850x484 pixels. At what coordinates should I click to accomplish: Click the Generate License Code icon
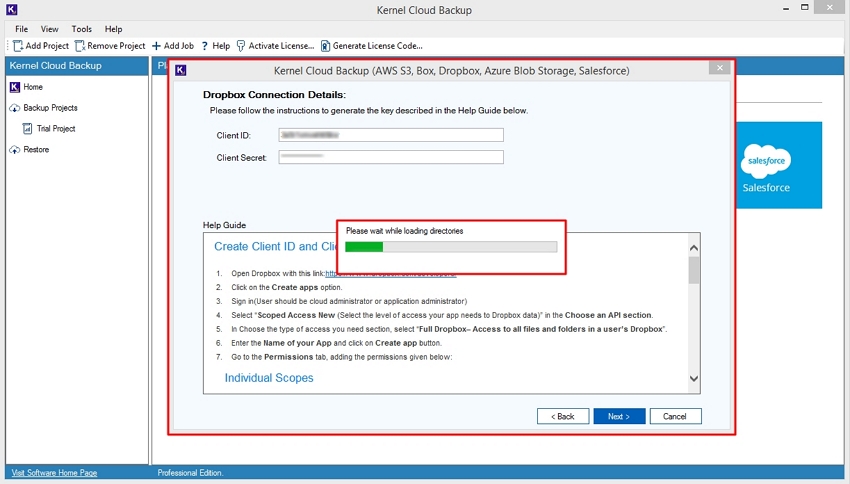tap(325, 46)
